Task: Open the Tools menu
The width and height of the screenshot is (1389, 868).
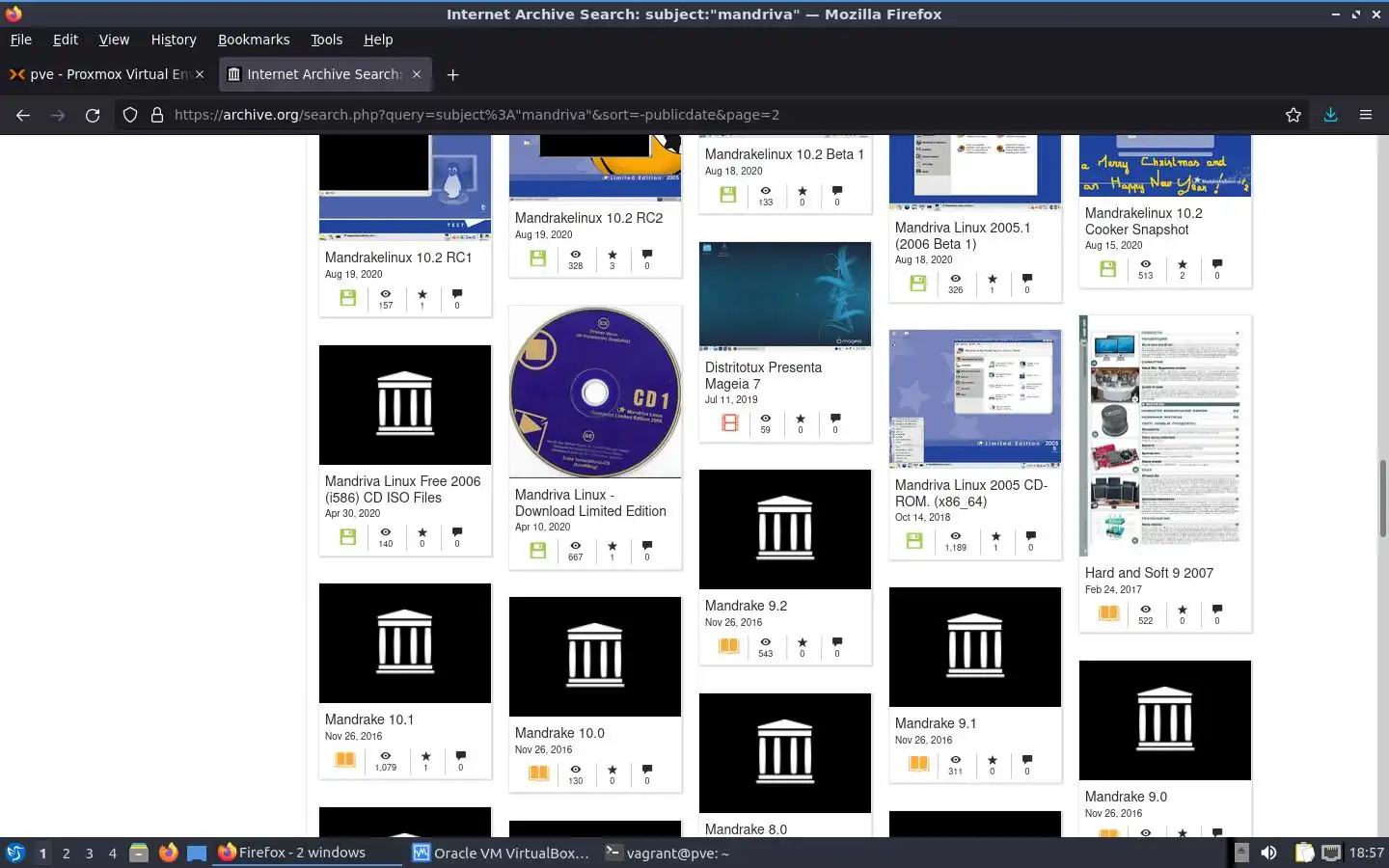Action: click(326, 40)
